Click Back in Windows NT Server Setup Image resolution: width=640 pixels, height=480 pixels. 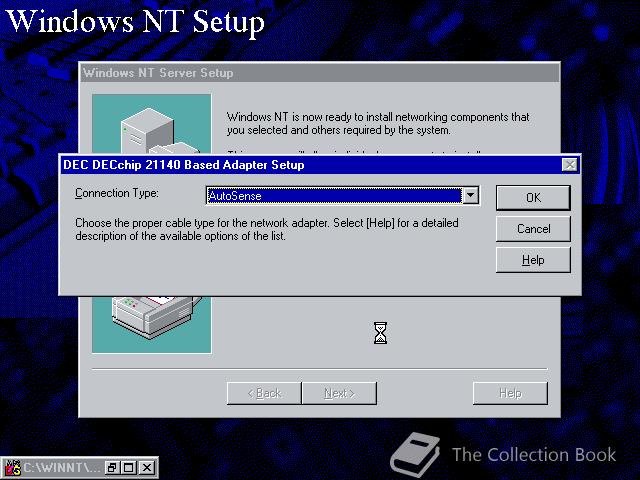pos(264,393)
